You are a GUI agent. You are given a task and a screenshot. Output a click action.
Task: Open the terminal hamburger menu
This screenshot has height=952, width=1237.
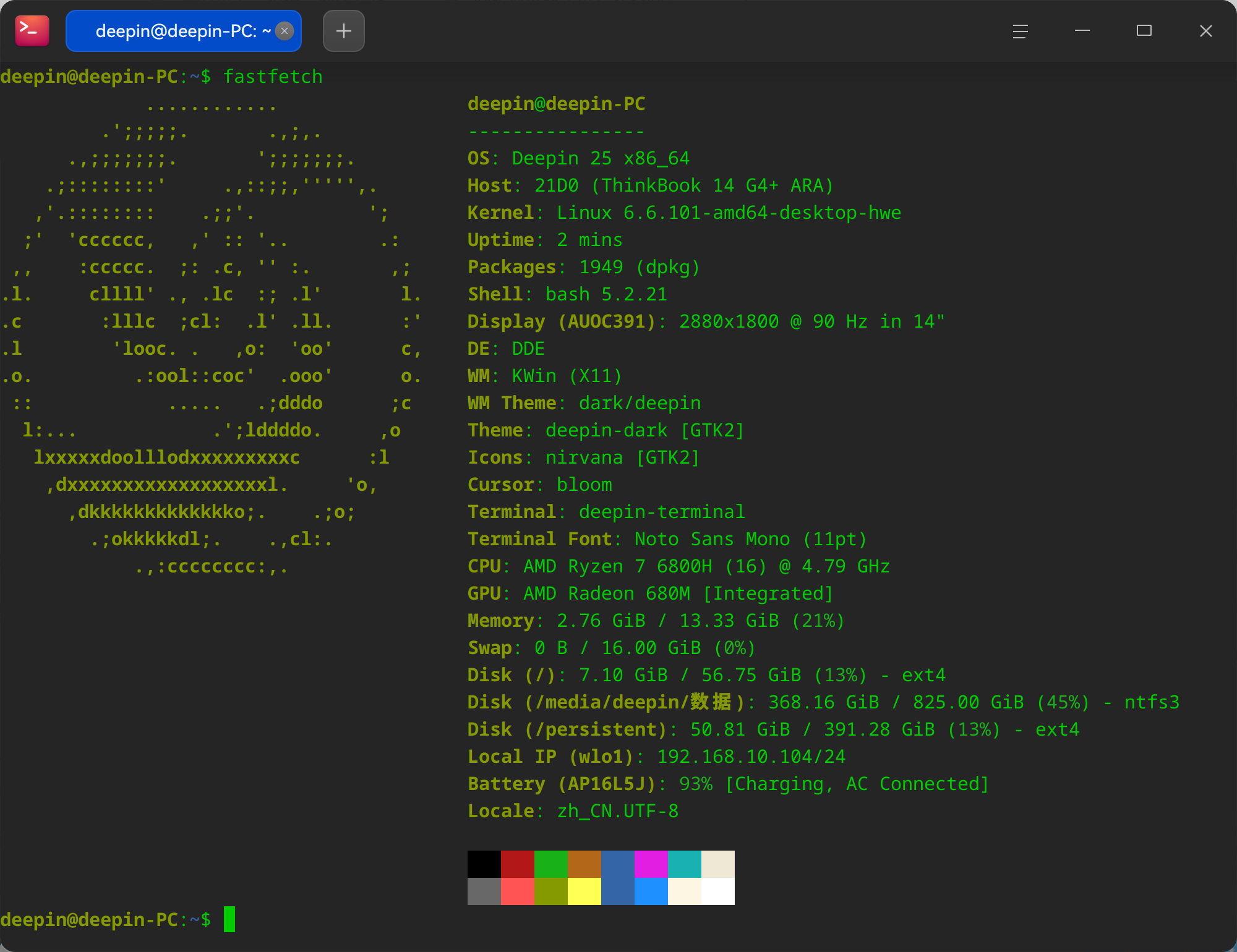click(1021, 31)
